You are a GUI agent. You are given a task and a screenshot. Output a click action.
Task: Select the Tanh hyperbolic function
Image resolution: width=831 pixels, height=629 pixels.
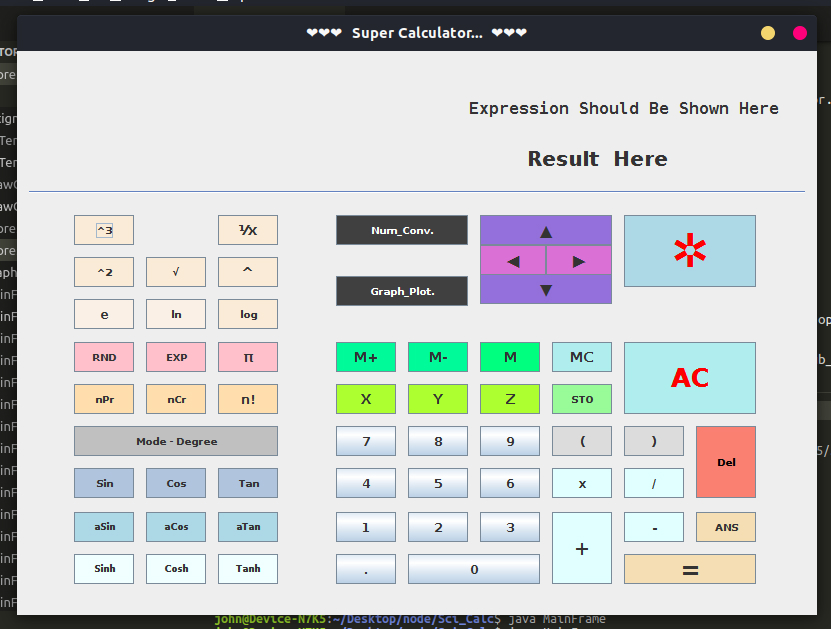247,568
